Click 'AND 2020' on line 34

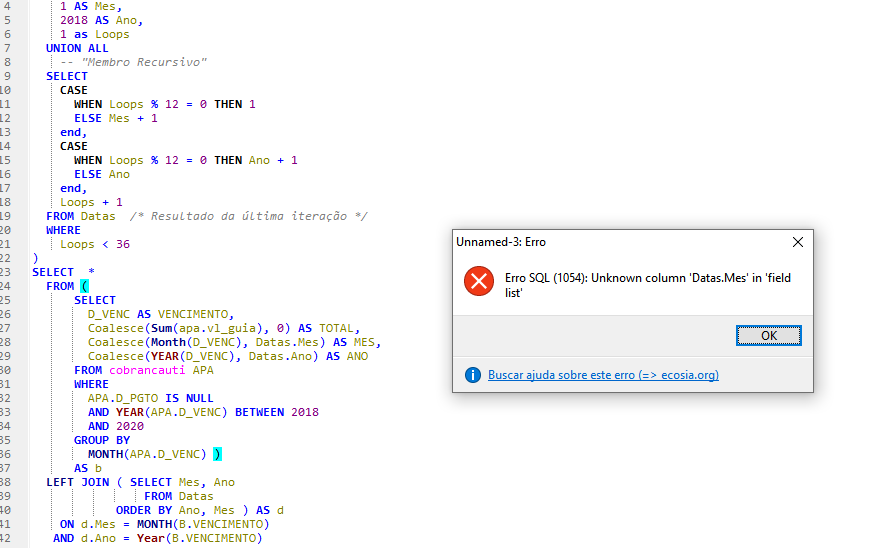click(x=115, y=426)
